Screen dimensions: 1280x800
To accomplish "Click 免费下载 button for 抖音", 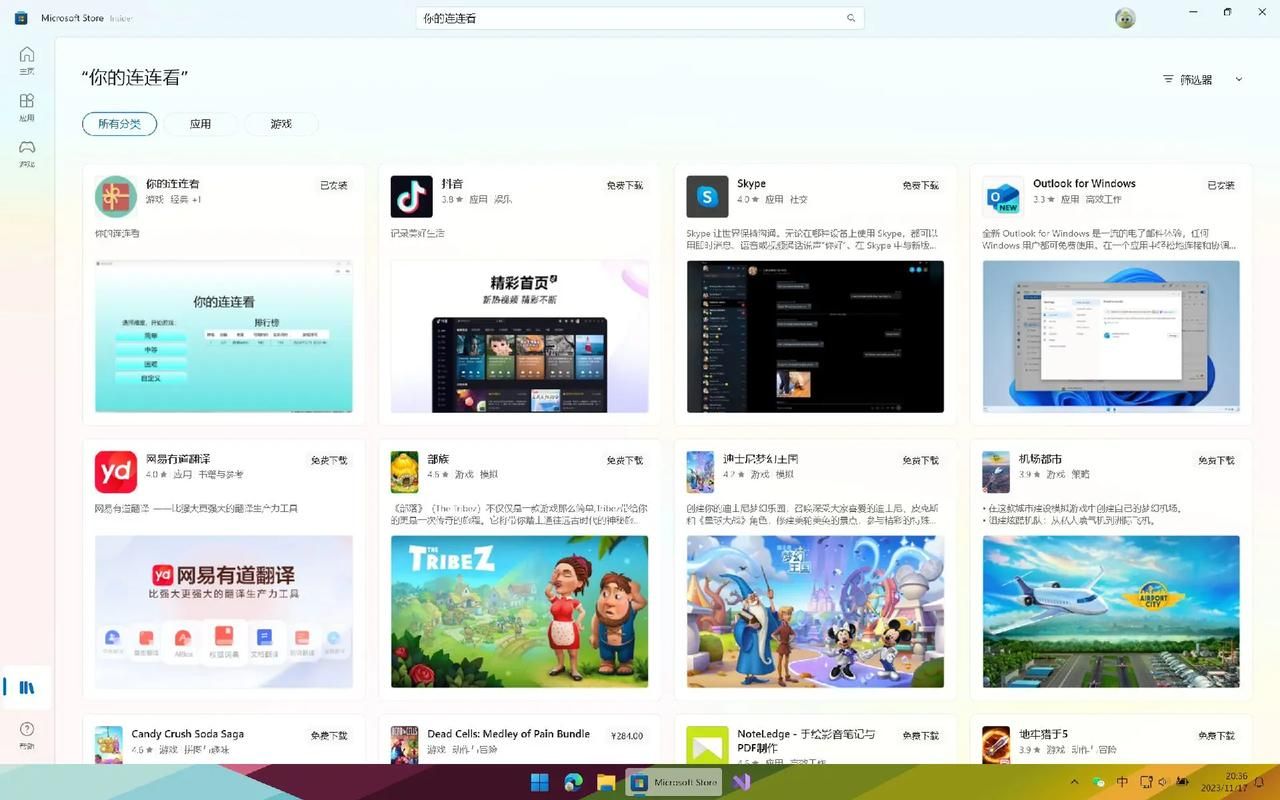I will pos(625,186).
